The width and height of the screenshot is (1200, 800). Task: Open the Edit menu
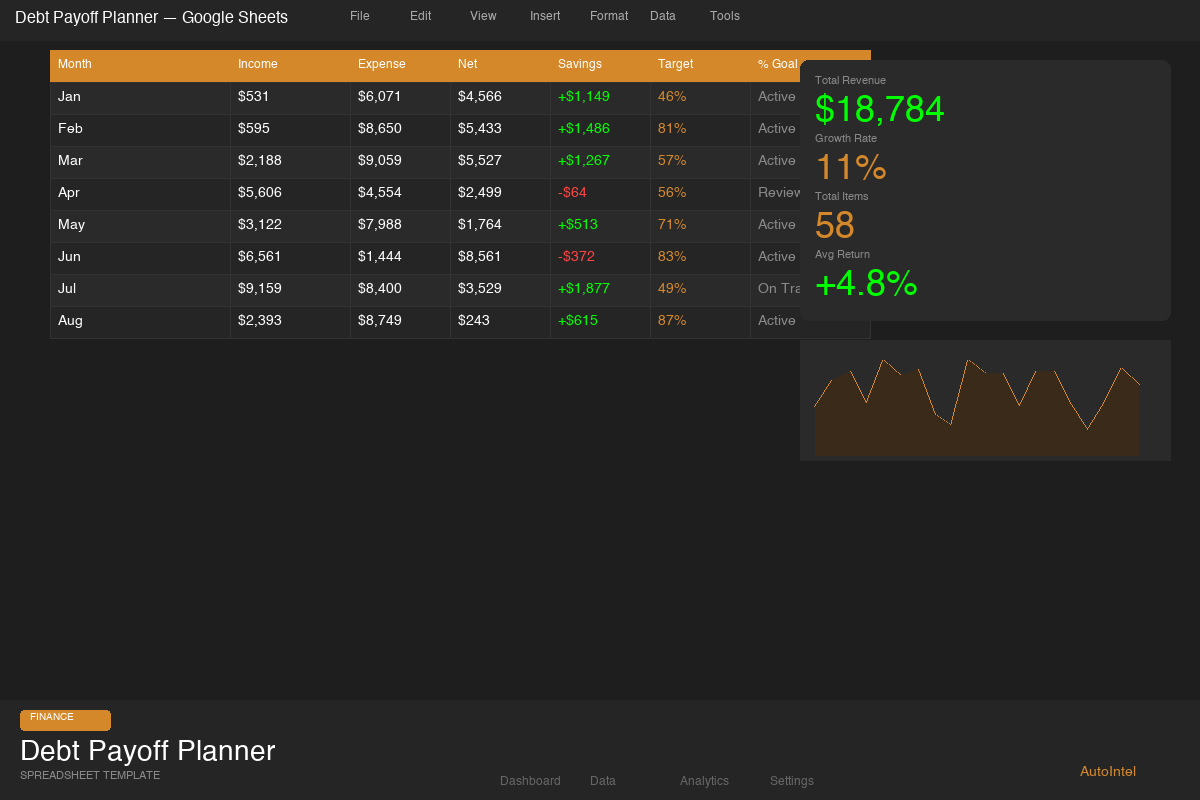[x=420, y=16]
